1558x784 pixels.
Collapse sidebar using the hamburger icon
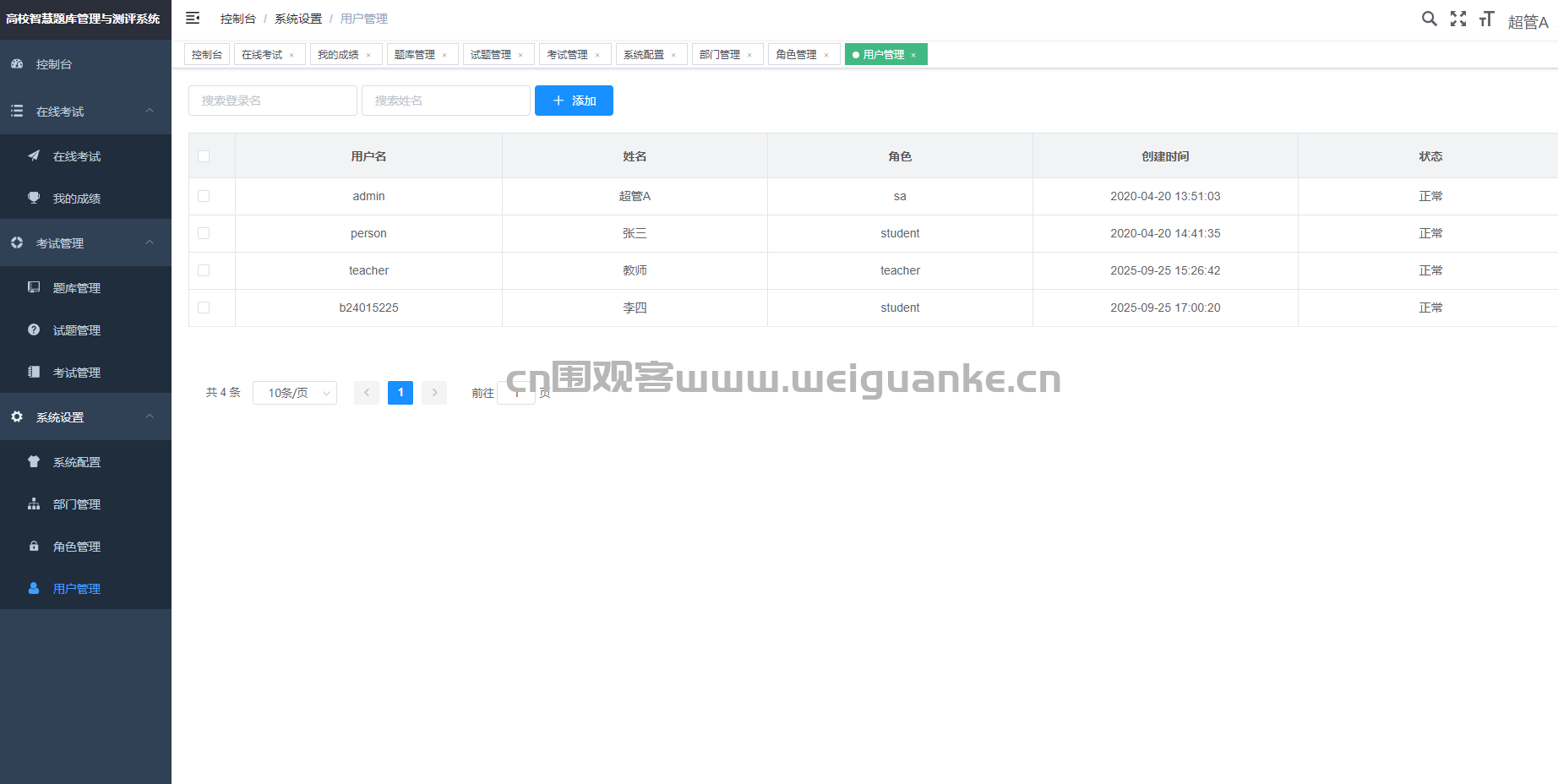pos(193,18)
